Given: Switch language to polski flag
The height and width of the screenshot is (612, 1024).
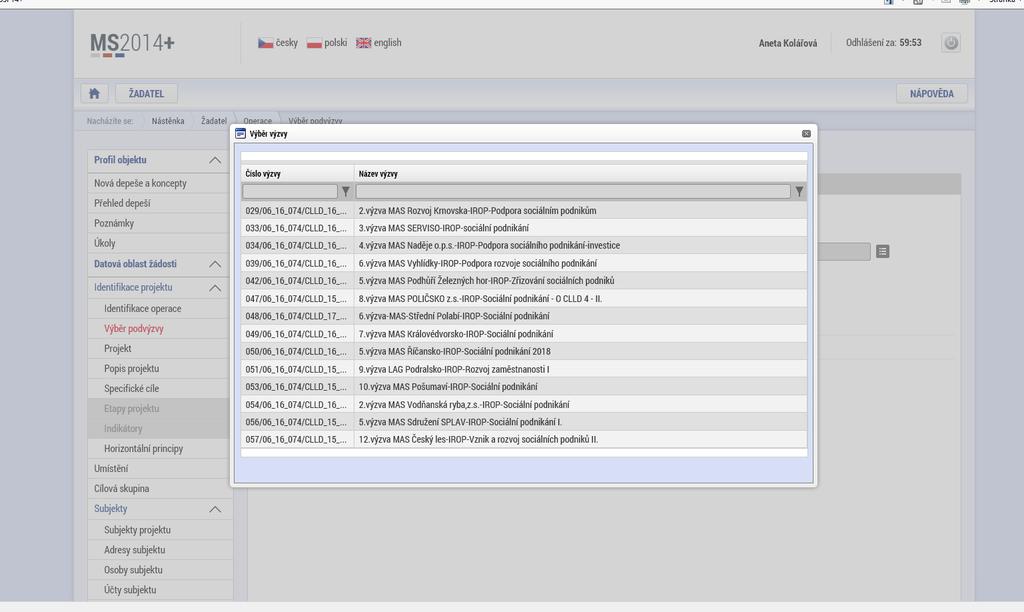Looking at the screenshot, I should pyautogui.click(x=314, y=43).
